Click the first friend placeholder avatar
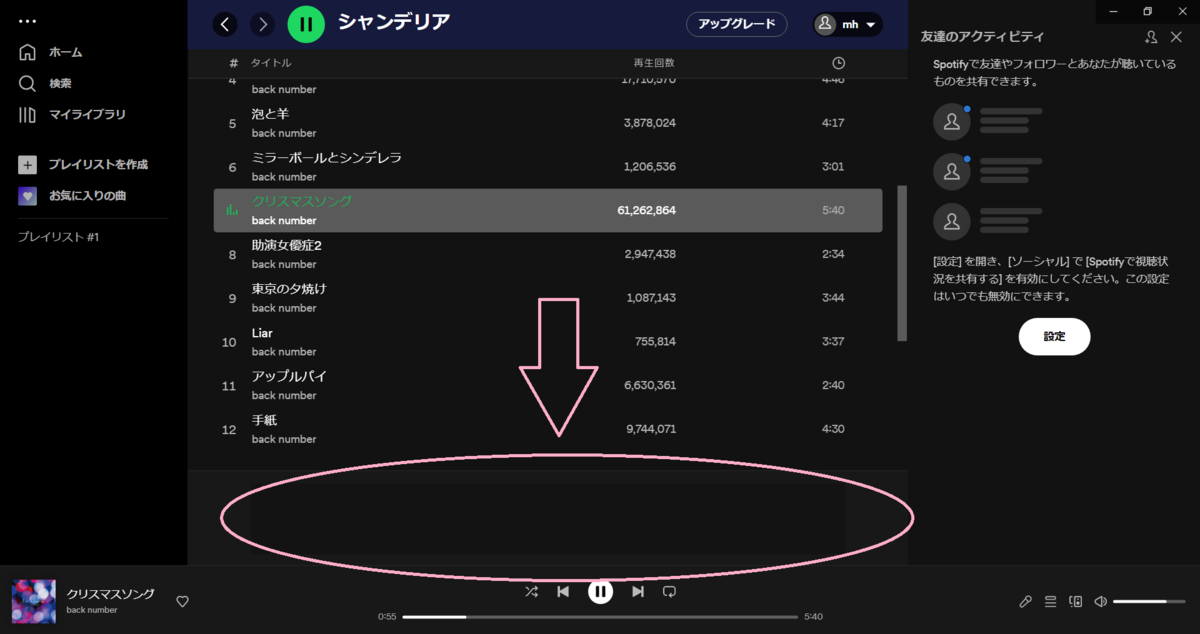Viewport: 1200px width, 634px height. click(952, 122)
